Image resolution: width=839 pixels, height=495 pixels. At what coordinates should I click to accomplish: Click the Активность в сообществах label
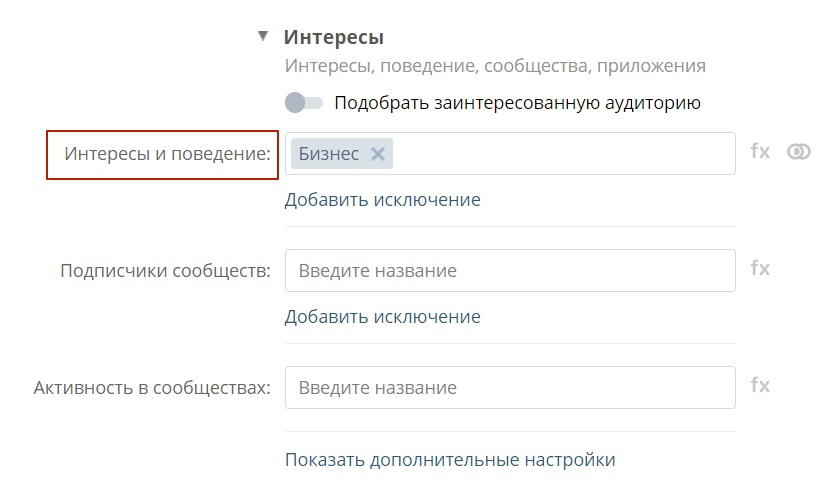[152, 387]
